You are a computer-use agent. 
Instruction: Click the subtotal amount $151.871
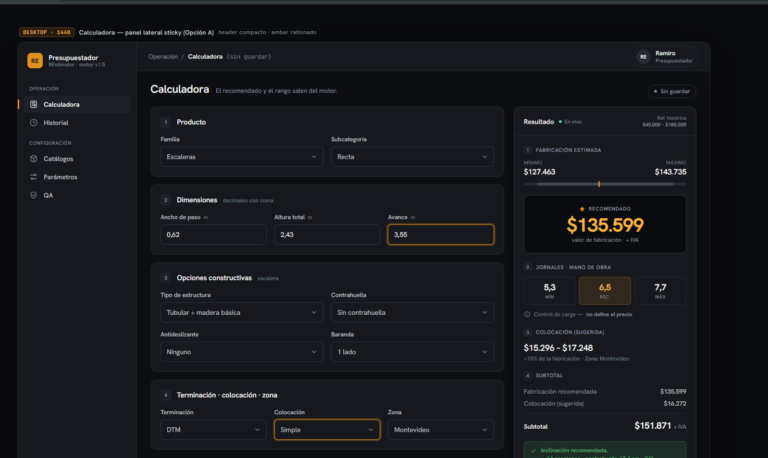652,426
